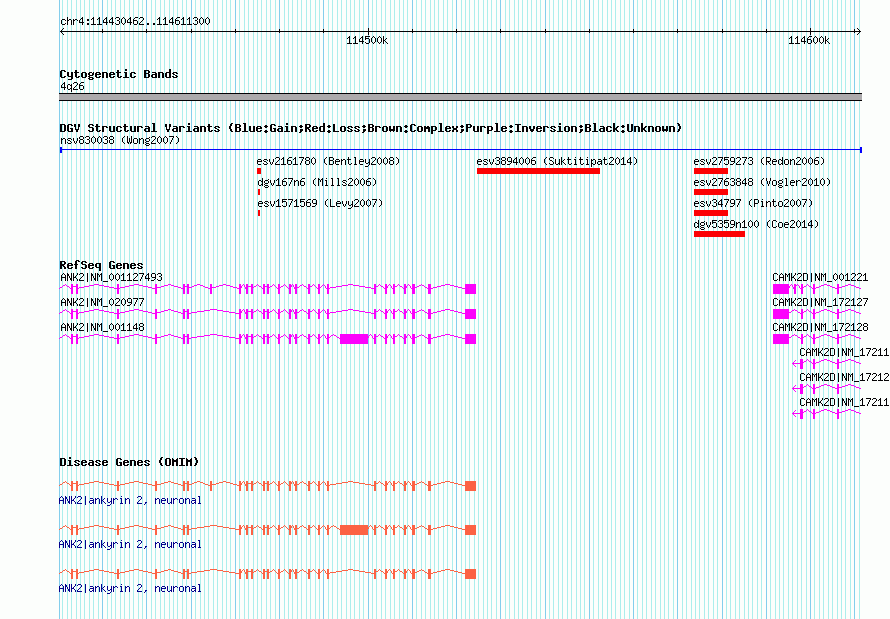Click the red loss bar under esv2763848

click(x=711, y=192)
